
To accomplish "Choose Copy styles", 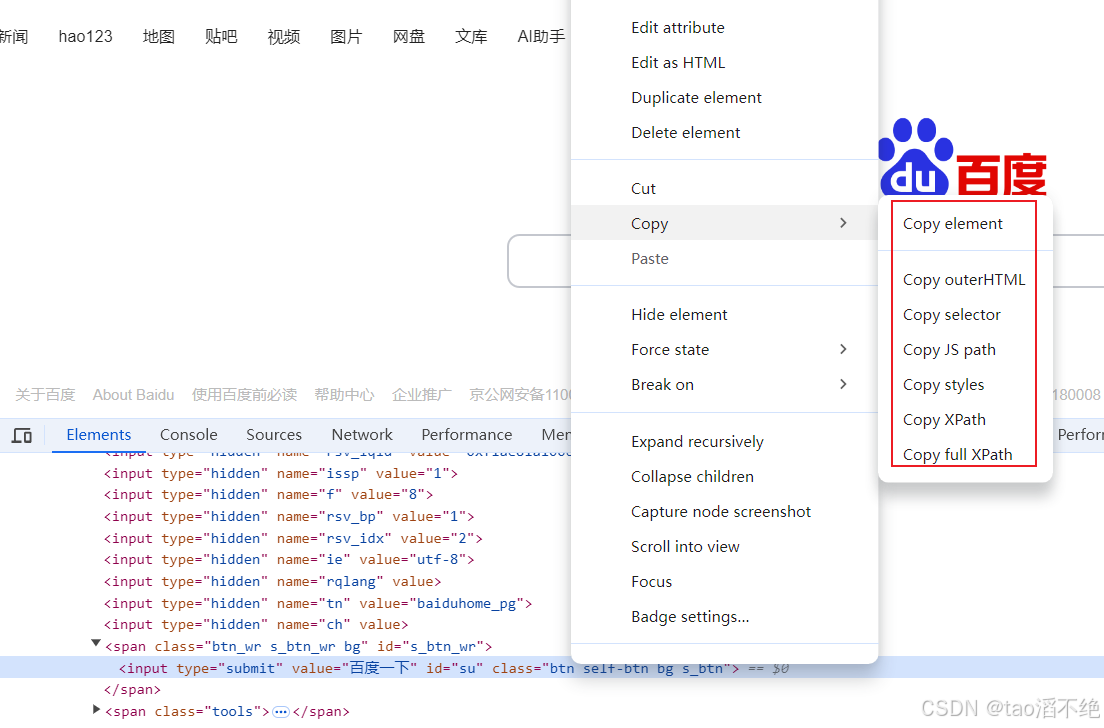I will coord(943,384).
